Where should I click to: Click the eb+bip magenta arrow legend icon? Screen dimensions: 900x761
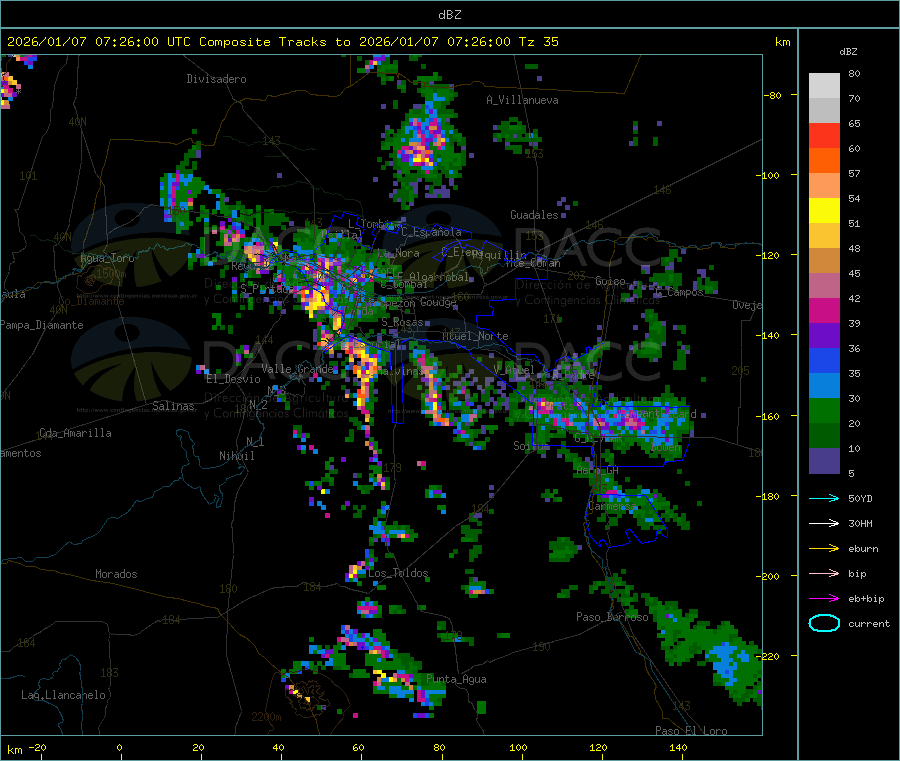(x=824, y=598)
